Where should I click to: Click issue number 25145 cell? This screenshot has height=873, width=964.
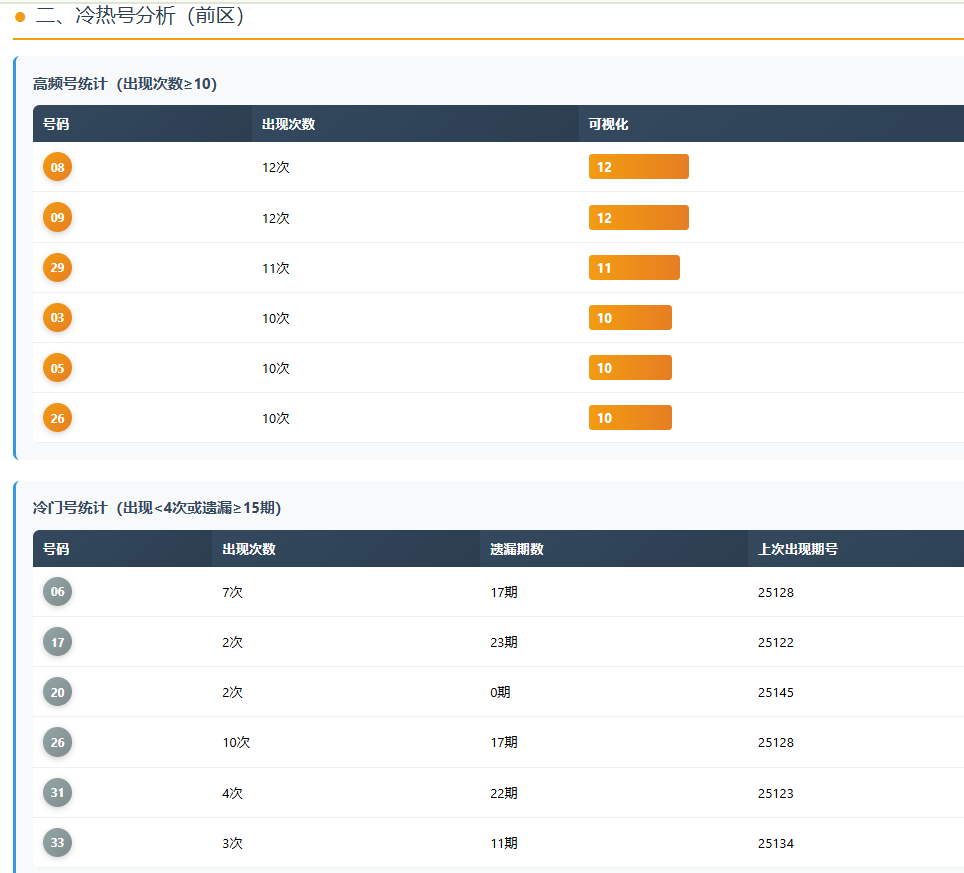click(x=775, y=692)
